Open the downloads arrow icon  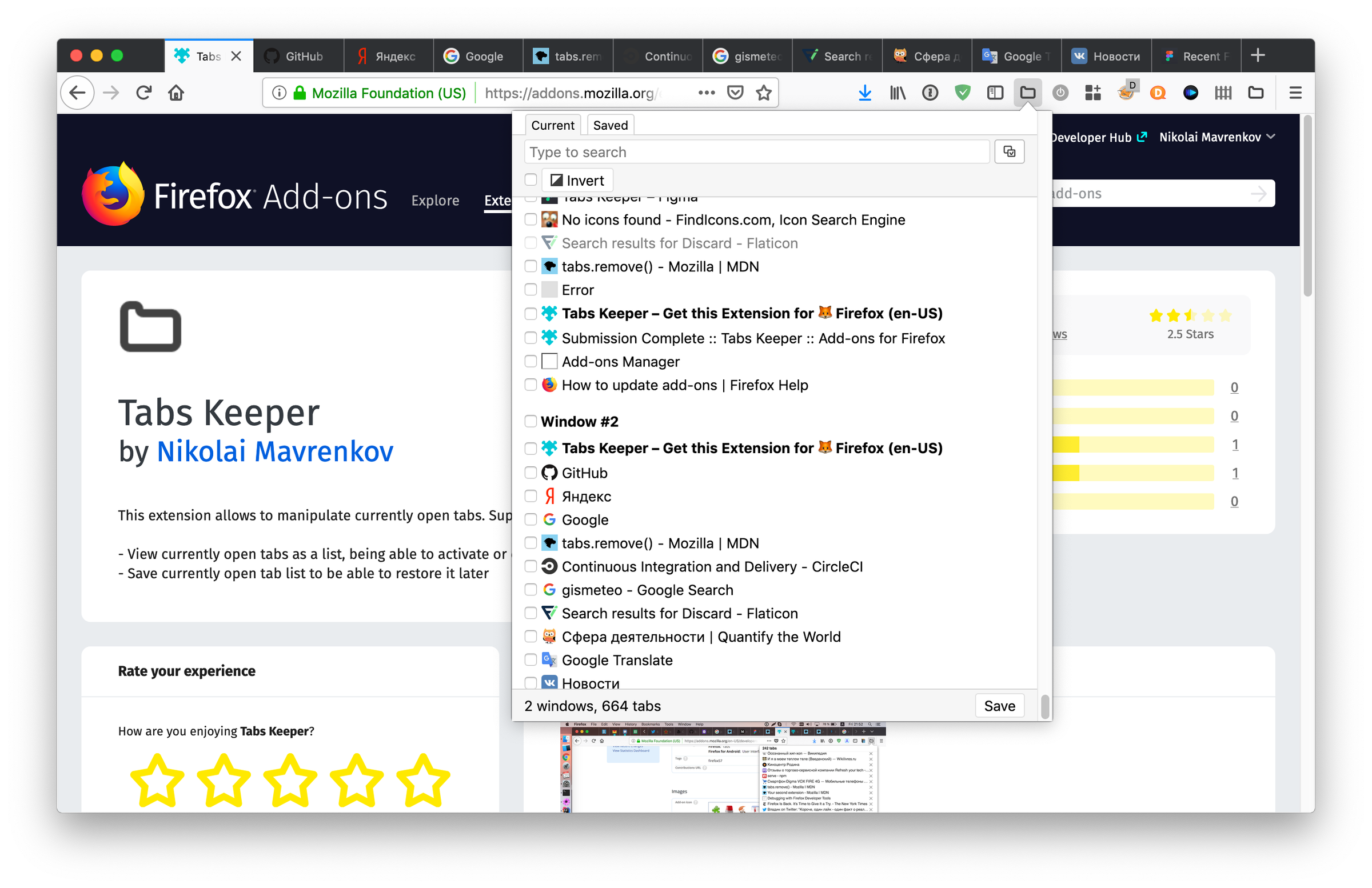click(864, 92)
